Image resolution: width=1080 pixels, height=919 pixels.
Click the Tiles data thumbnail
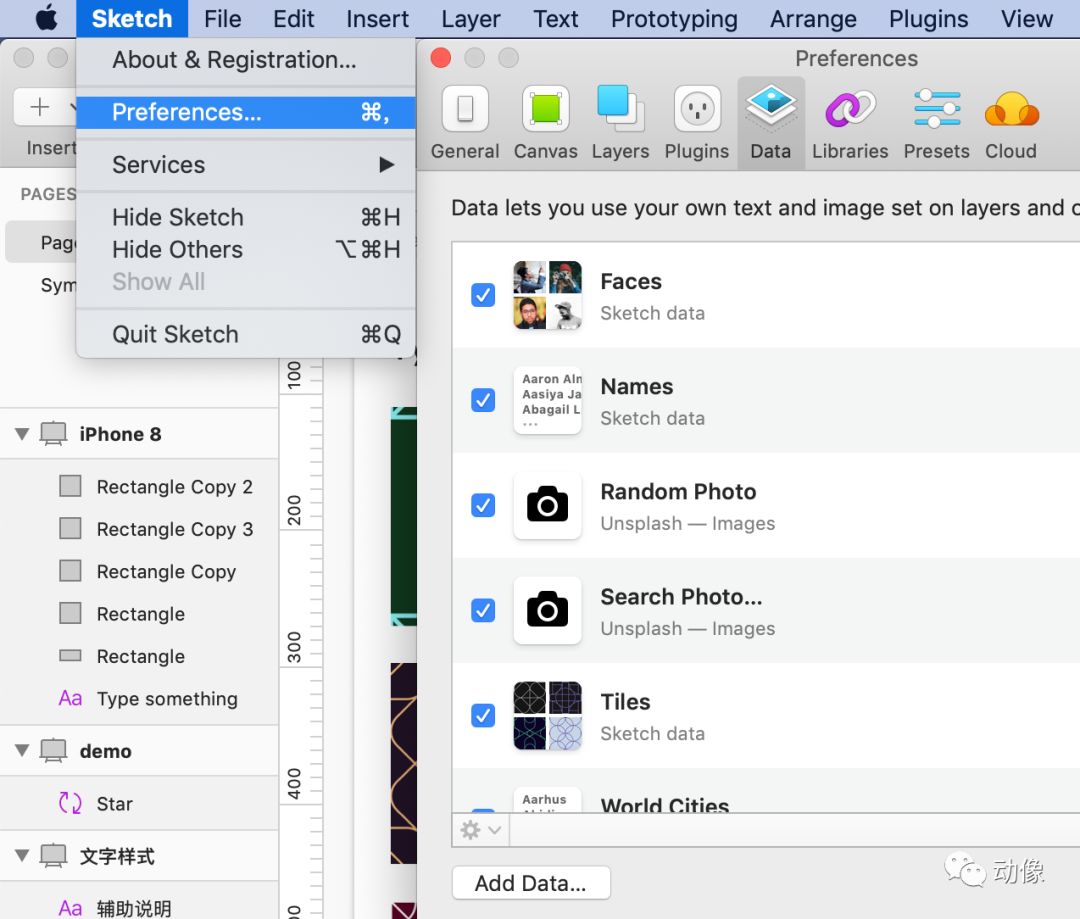click(x=548, y=715)
